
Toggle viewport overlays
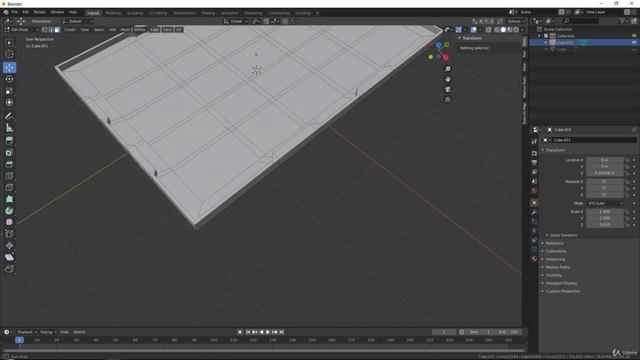[473, 30]
